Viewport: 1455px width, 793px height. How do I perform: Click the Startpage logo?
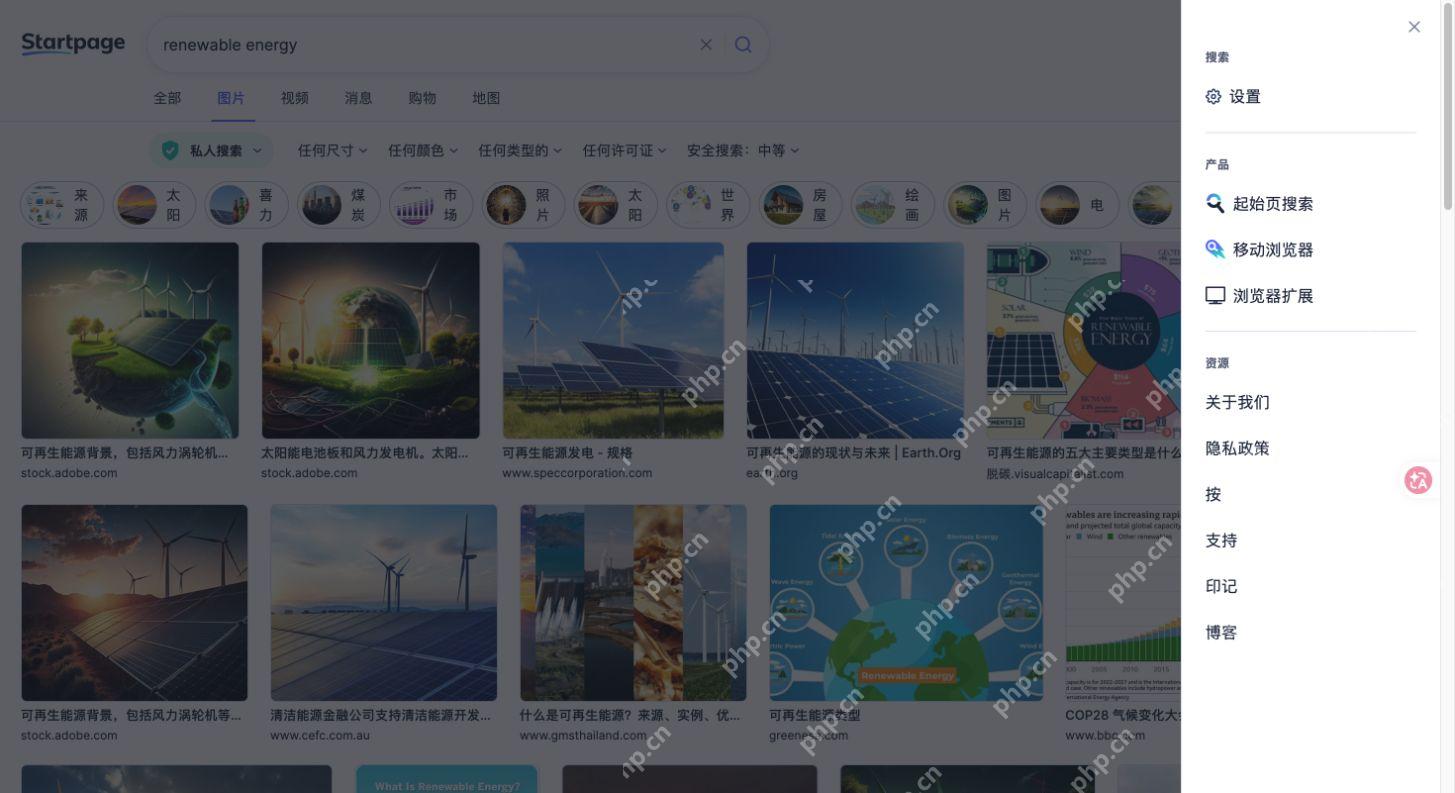(x=73, y=43)
